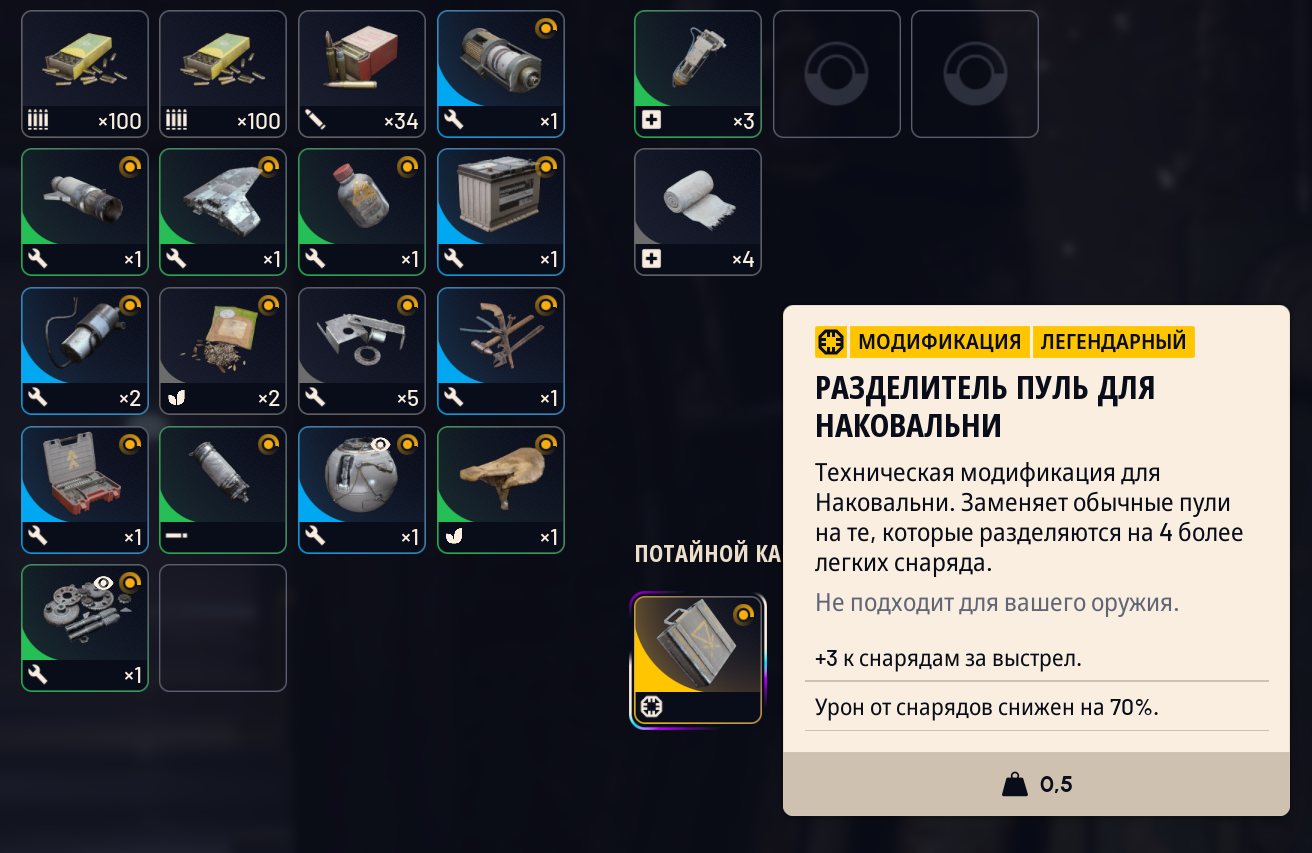Select the red ammo box with 34 rounds
Image resolution: width=1312 pixels, height=853 pixels.
[362, 74]
